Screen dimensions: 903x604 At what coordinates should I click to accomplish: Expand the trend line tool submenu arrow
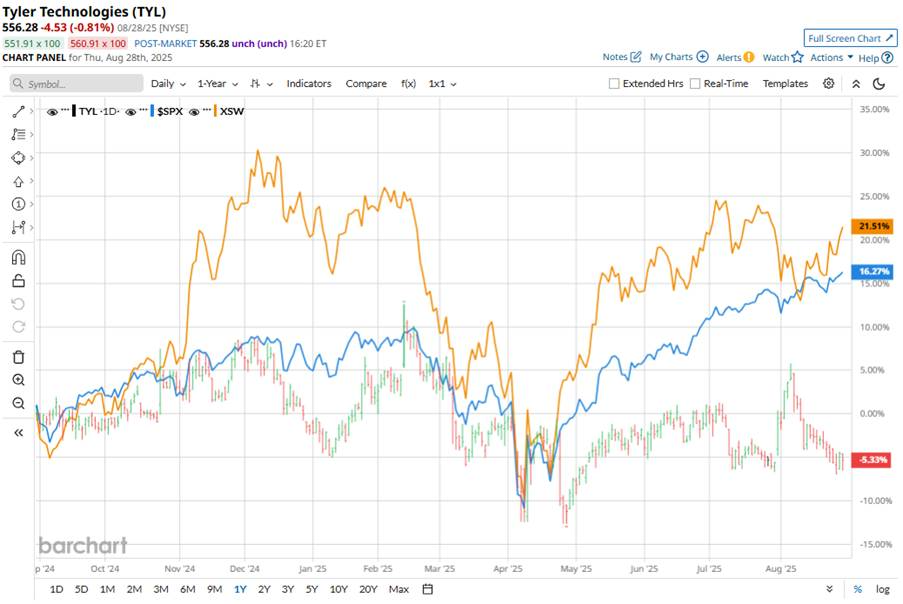click(32, 111)
